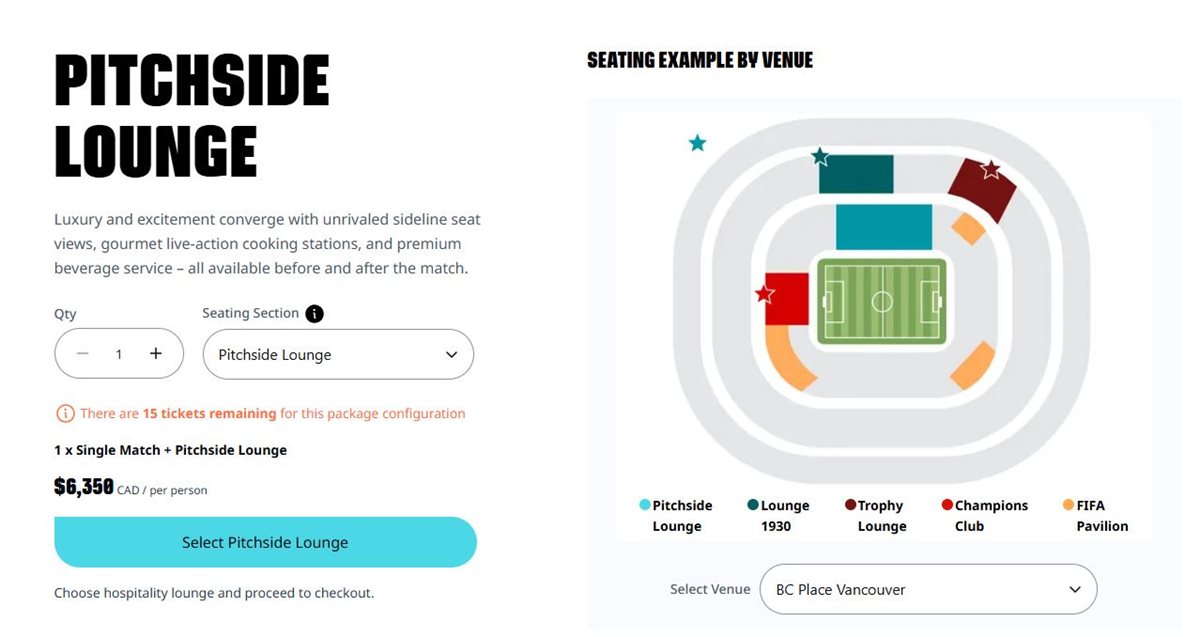Click the FIFA Pavilion legend color dot
1200x637 pixels.
(1068, 505)
